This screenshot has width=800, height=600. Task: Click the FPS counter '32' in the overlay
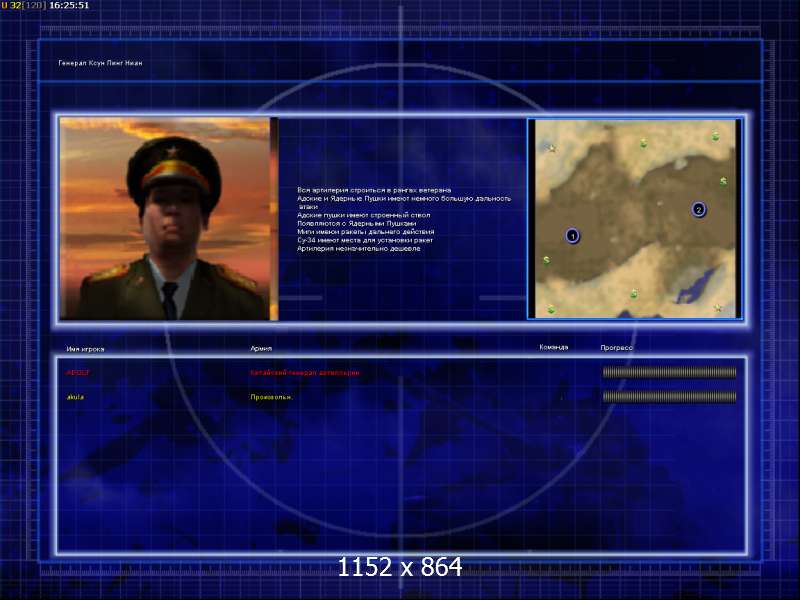[15, 5]
